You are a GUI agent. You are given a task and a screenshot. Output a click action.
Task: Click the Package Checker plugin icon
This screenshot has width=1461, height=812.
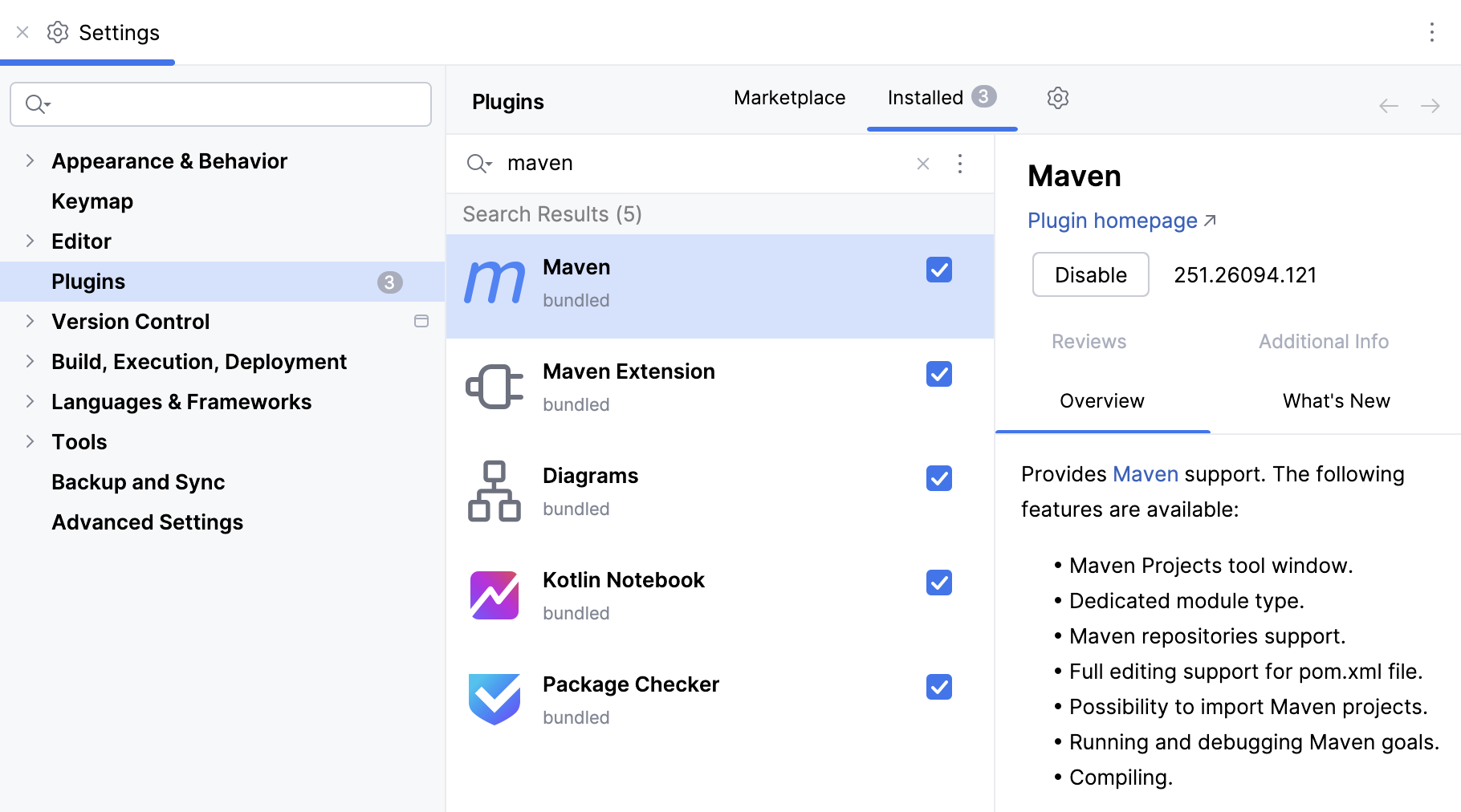pyautogui.click(x=494, y=700)
